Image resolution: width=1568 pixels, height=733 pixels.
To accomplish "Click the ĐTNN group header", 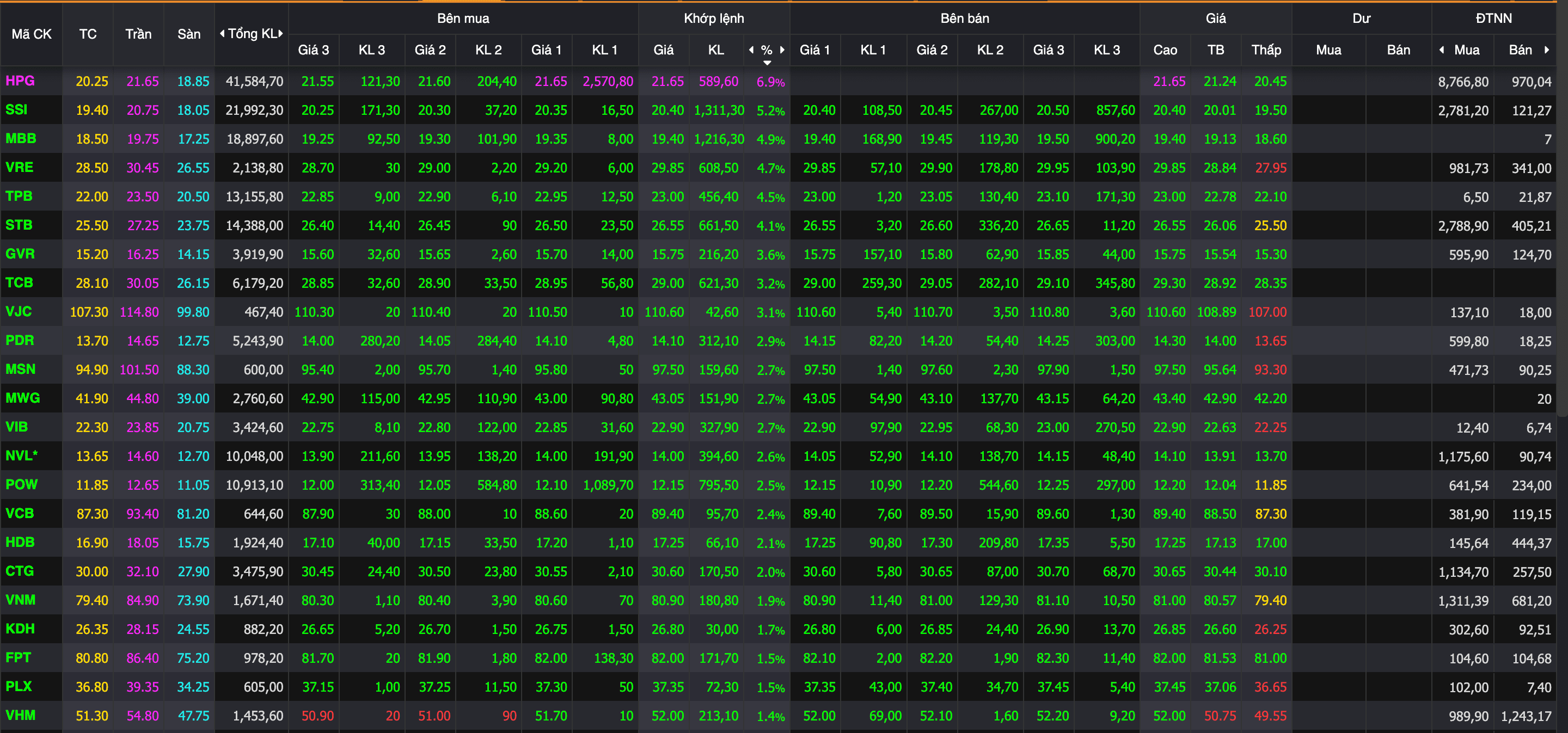I will 1494,19.
